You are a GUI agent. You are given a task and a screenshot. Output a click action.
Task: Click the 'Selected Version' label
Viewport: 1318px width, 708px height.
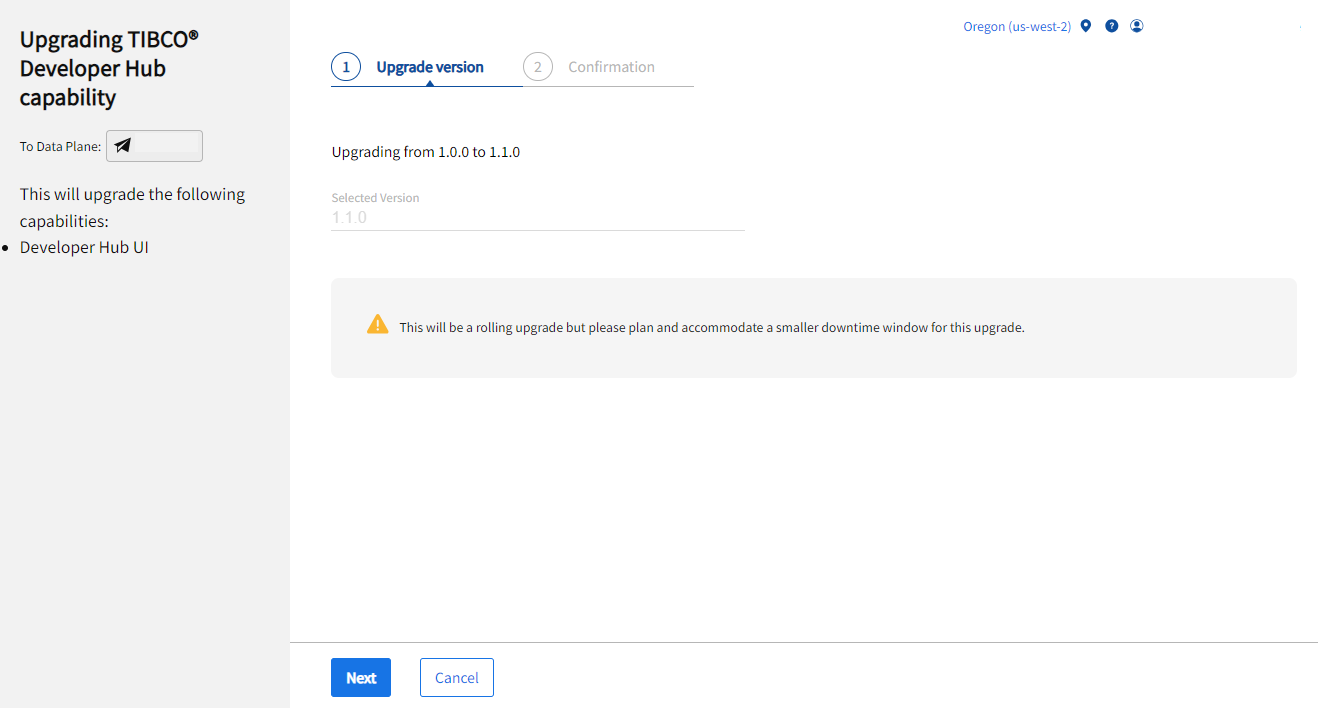[375, 198]
